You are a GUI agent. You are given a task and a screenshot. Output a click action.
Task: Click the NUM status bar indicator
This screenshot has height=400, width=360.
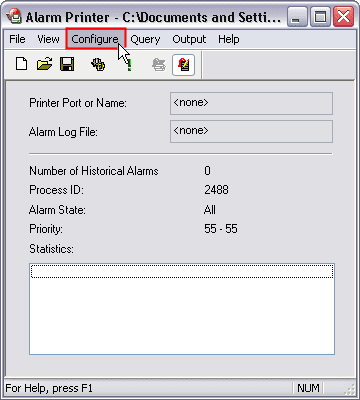[x=308, y=388]
